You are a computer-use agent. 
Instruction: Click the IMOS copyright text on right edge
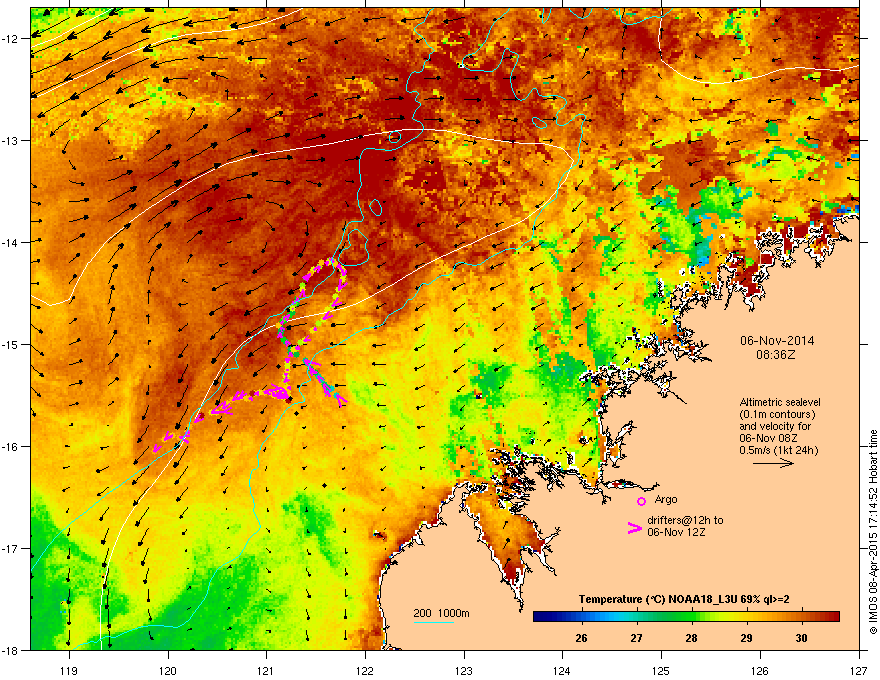click(x=873, y=532)
